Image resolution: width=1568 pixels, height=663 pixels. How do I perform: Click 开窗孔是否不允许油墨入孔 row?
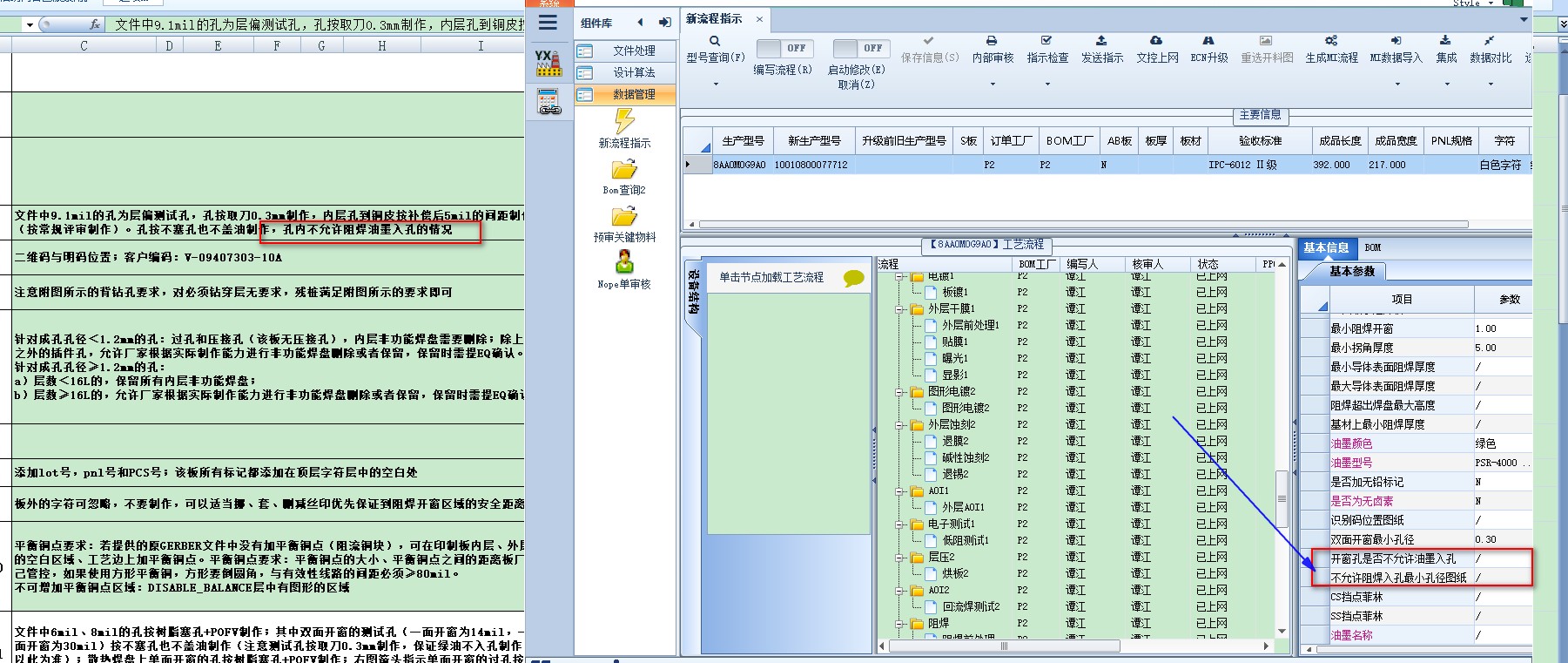(1416, 558)
